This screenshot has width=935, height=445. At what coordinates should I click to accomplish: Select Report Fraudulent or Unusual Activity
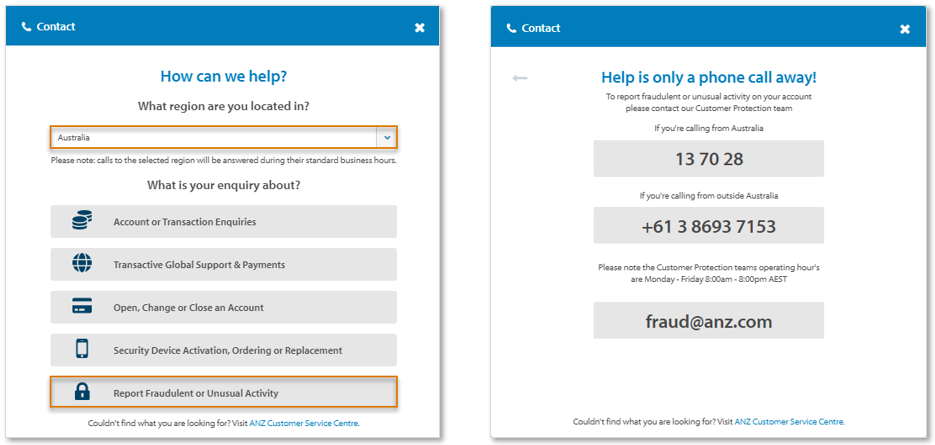(x=224, y=393)
